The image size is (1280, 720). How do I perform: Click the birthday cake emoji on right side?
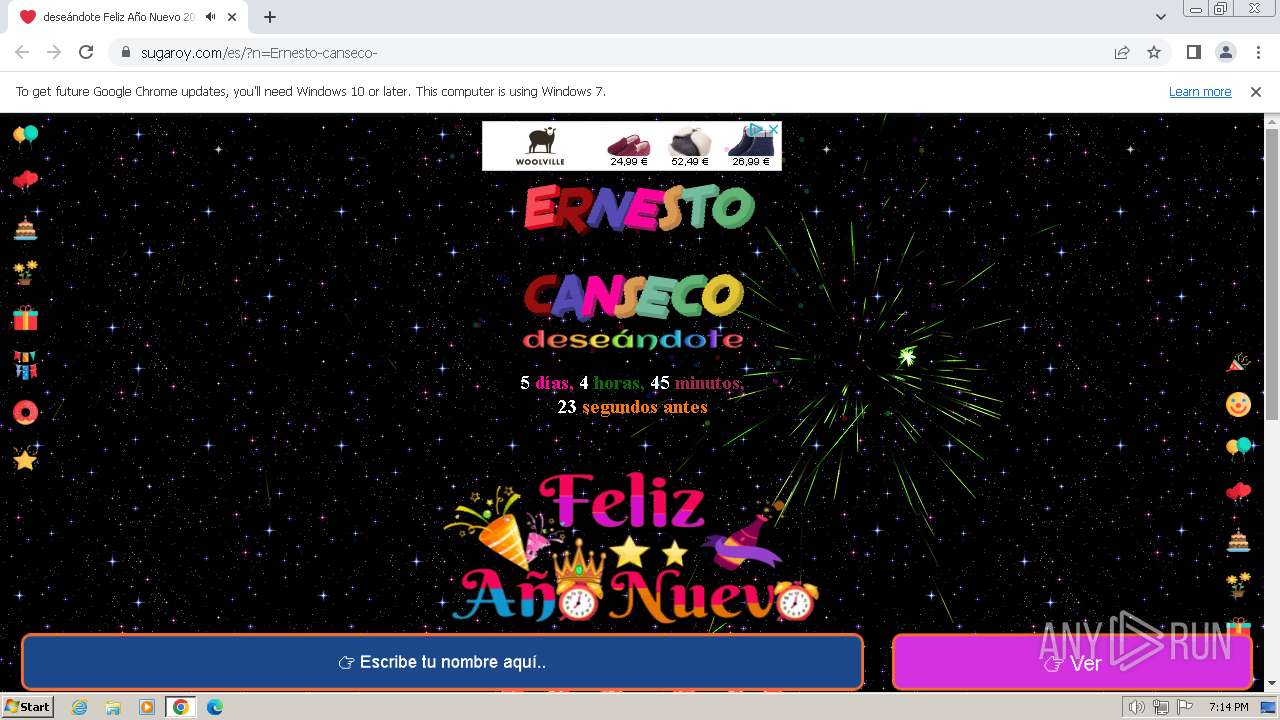pos(1238,540)
